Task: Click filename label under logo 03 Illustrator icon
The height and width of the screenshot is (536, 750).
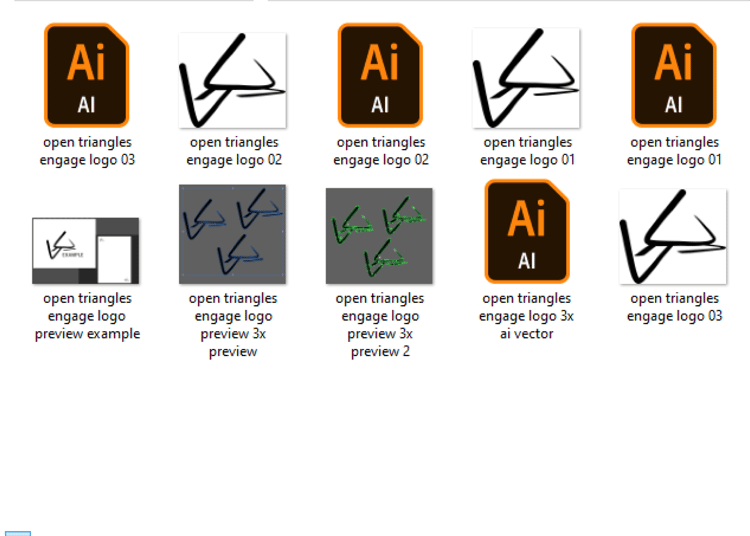Action: [x=87, y=151]
